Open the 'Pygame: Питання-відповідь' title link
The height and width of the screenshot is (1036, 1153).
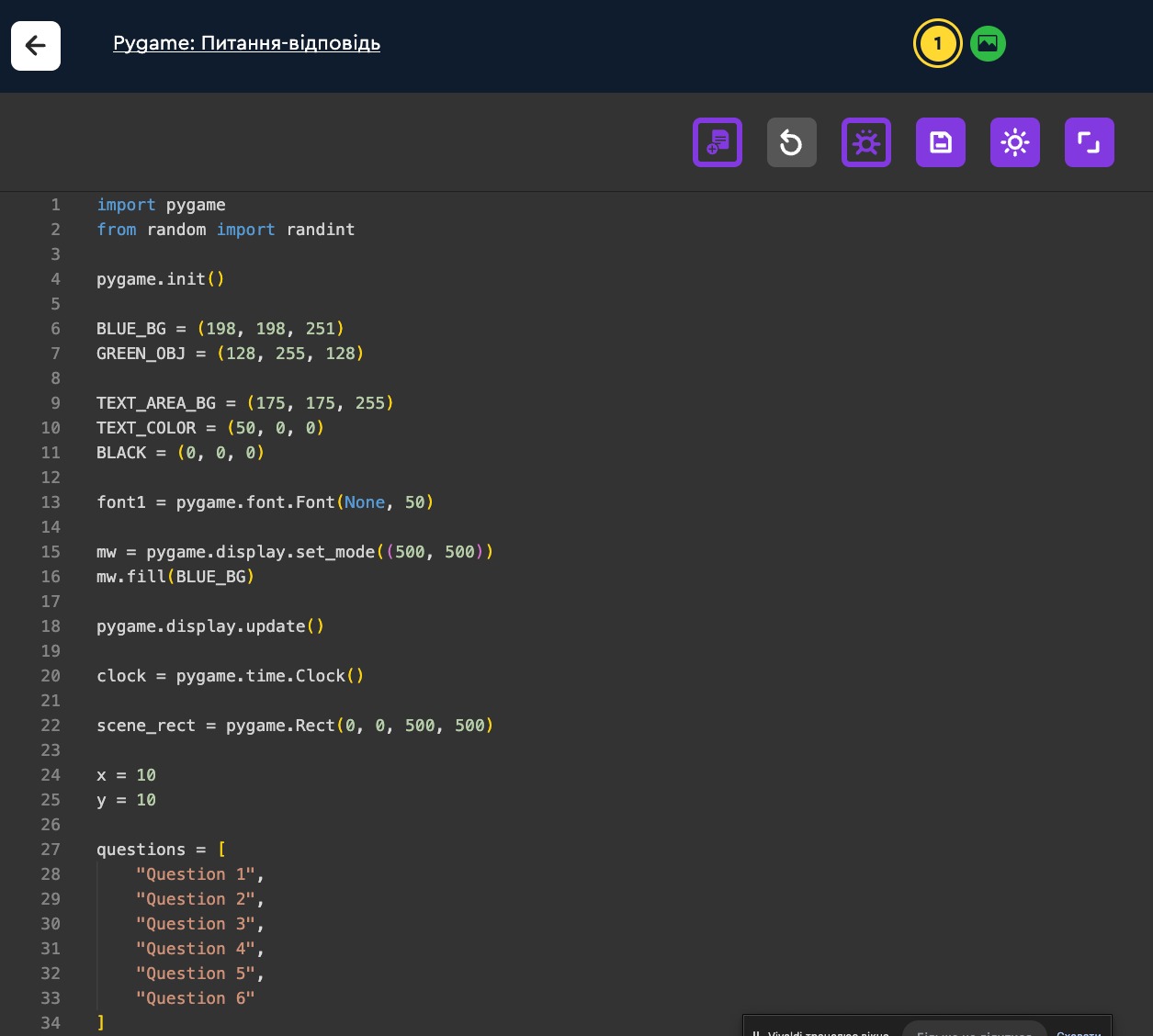[x=246, y=43]
